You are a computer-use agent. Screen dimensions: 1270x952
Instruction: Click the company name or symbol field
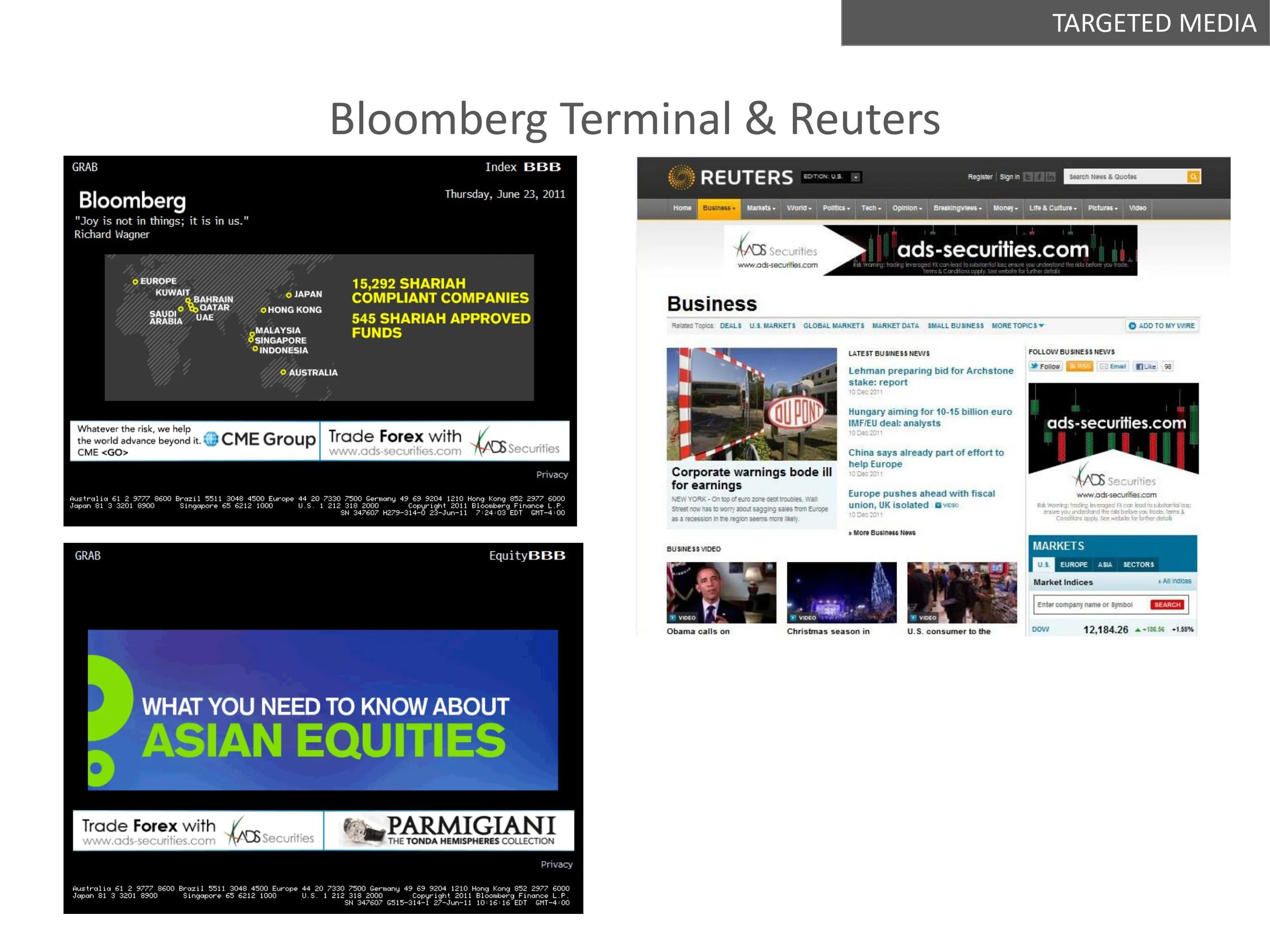(1092, 605)
